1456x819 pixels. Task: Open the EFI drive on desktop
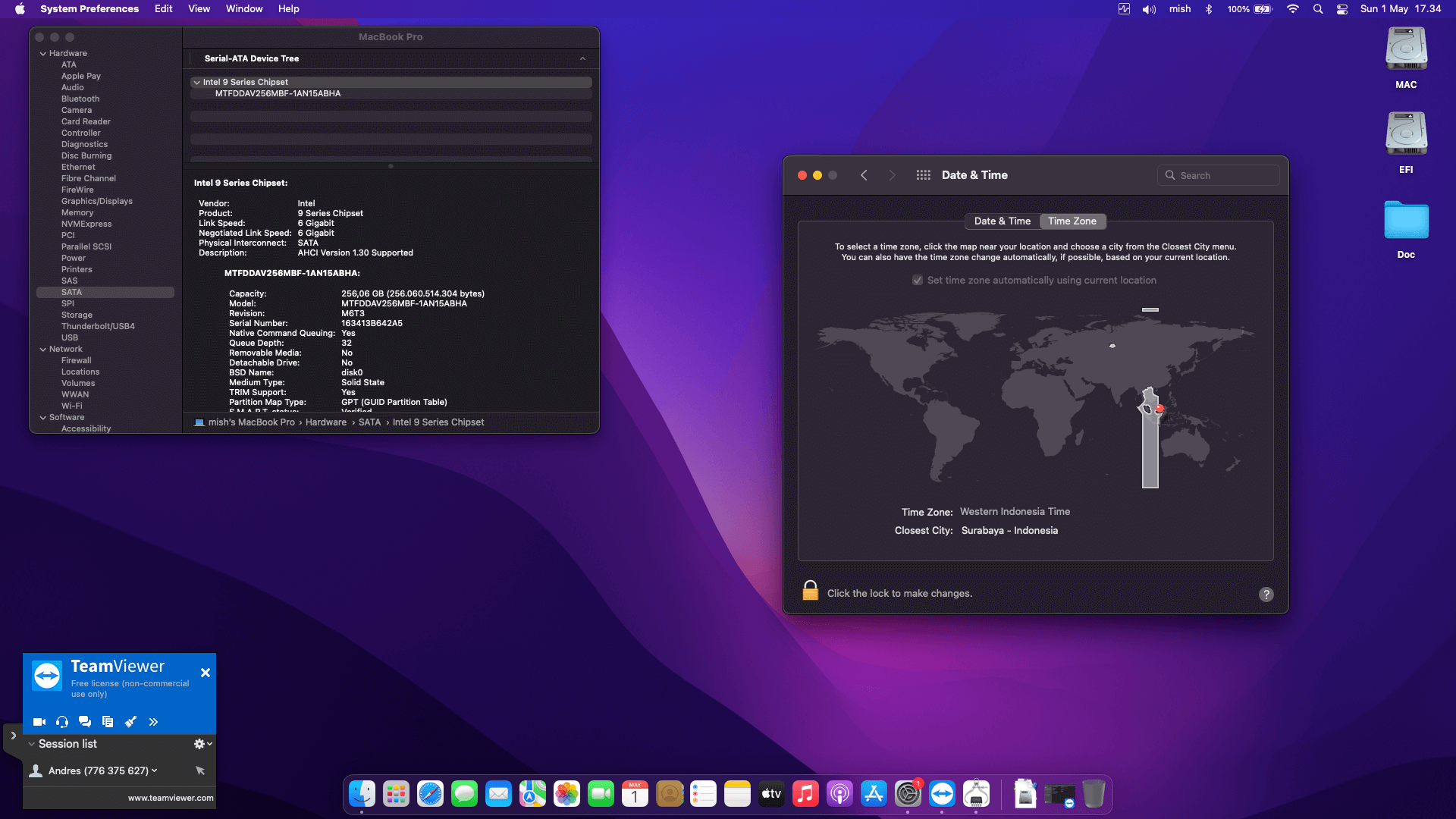click(1406, 143)
